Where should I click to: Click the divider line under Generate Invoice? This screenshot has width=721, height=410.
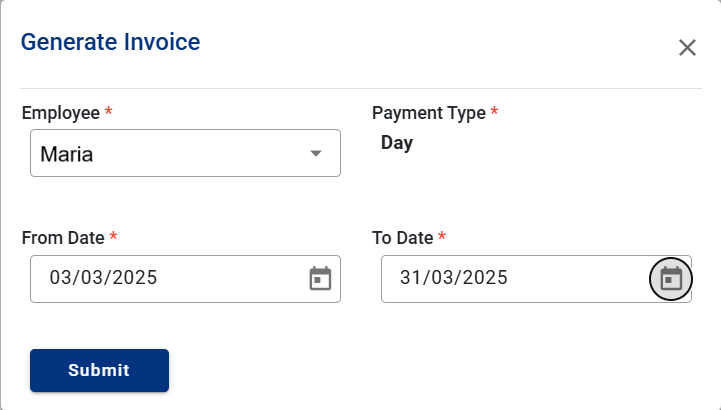point(361,88)
